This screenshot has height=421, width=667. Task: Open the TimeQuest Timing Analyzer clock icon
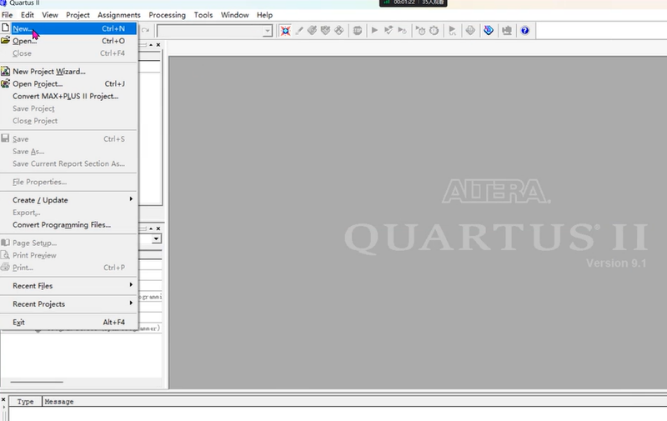434,31
